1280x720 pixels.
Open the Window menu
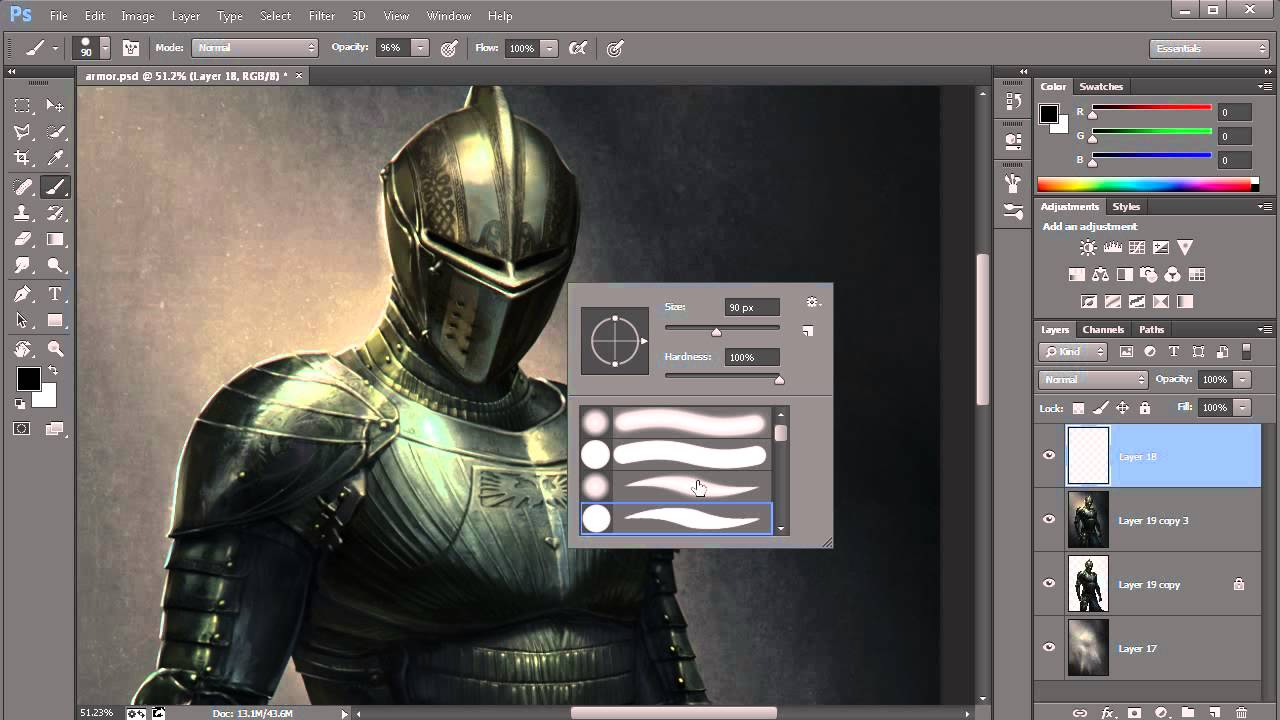click(x=449, y=16)
